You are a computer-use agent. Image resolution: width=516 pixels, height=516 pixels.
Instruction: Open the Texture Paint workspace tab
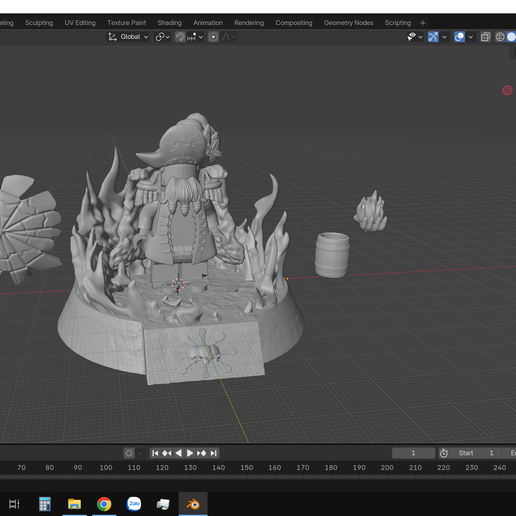tap(127, 23)
